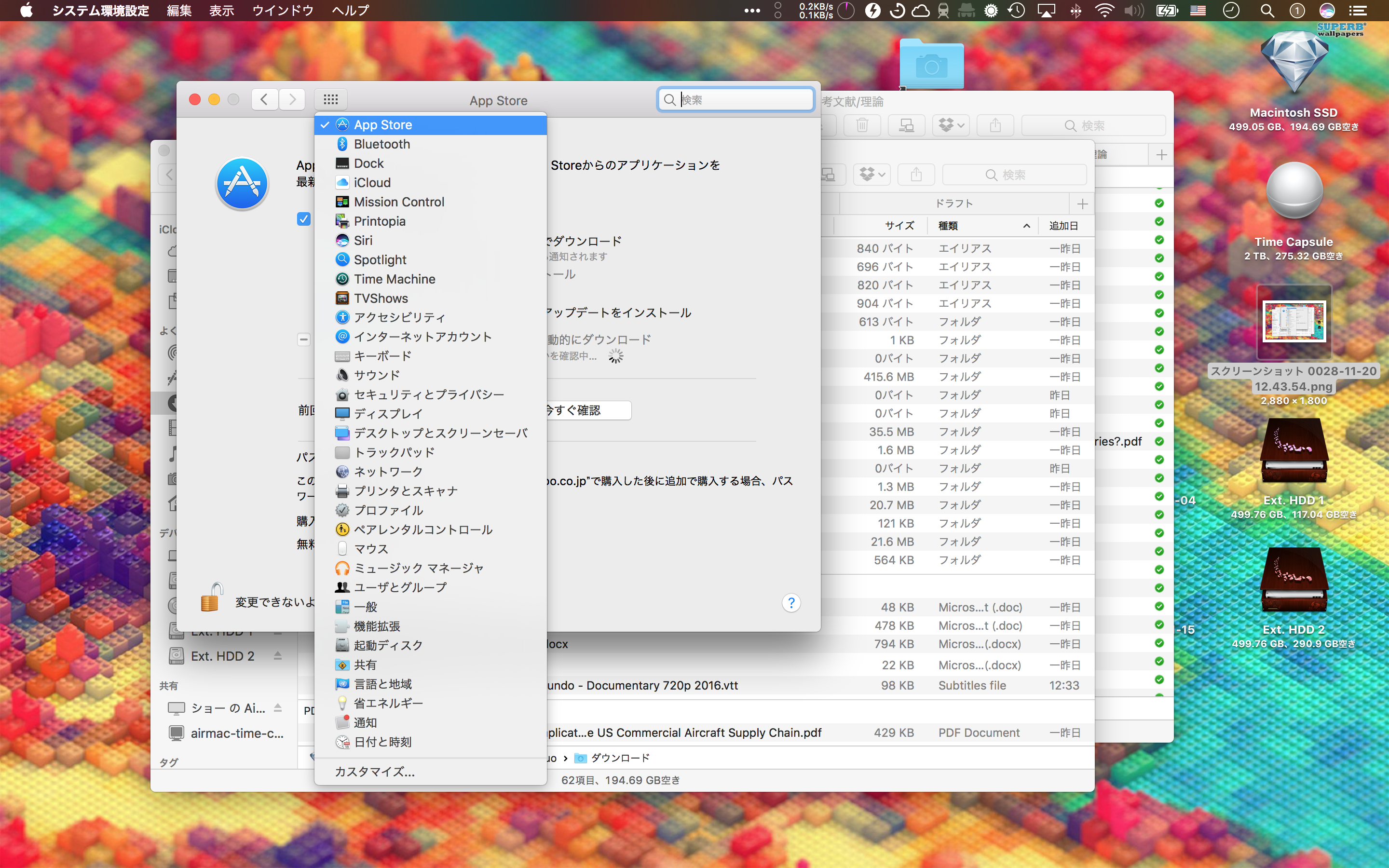Click the share icon in rear Finder toolbar
Screen dimensions: 1389x868
pos(995,125)
